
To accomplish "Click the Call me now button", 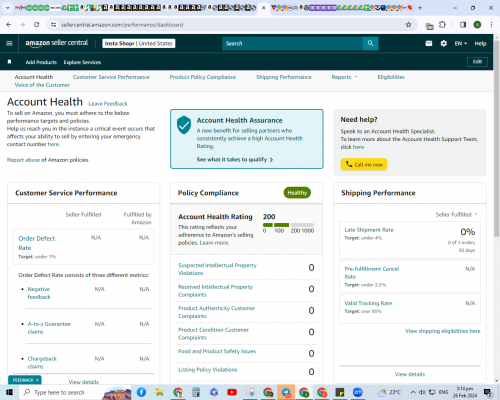I will pyautogui.click(x=364, y=164).
